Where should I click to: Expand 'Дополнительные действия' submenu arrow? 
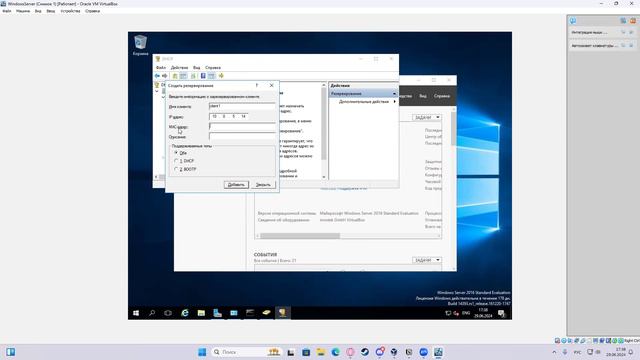tap(395, 102)
